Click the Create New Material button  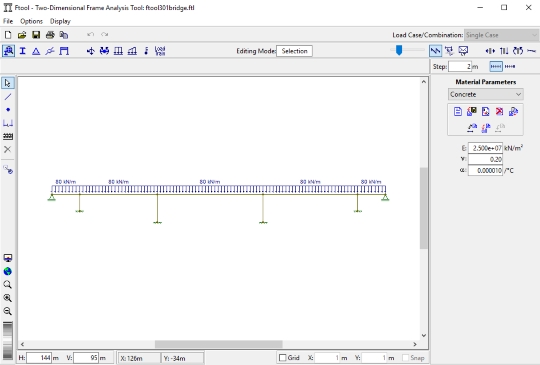coord(458,112)
